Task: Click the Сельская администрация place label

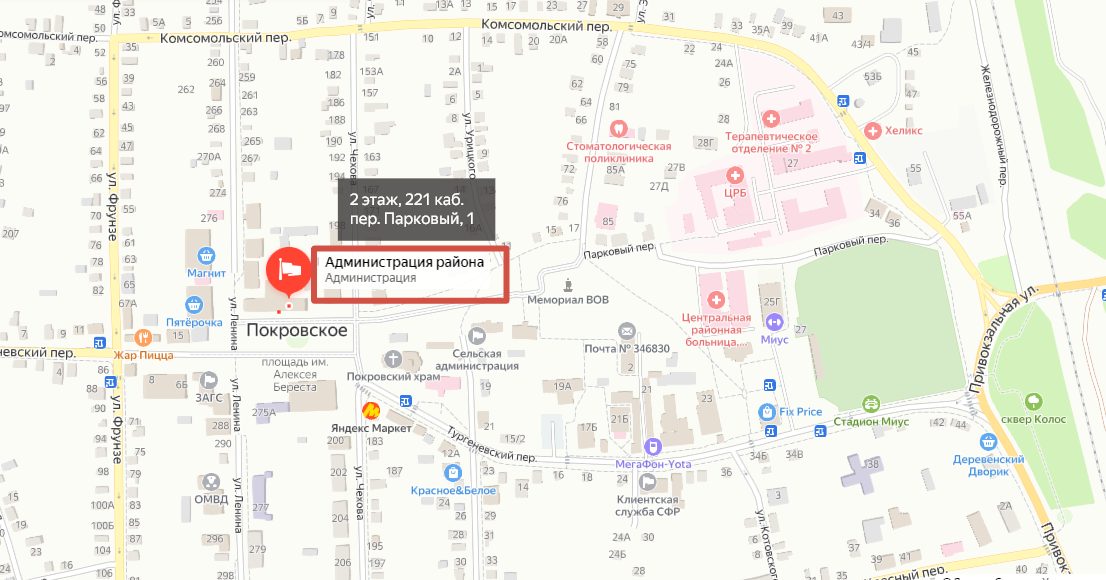Action: (x=477, y=360)
